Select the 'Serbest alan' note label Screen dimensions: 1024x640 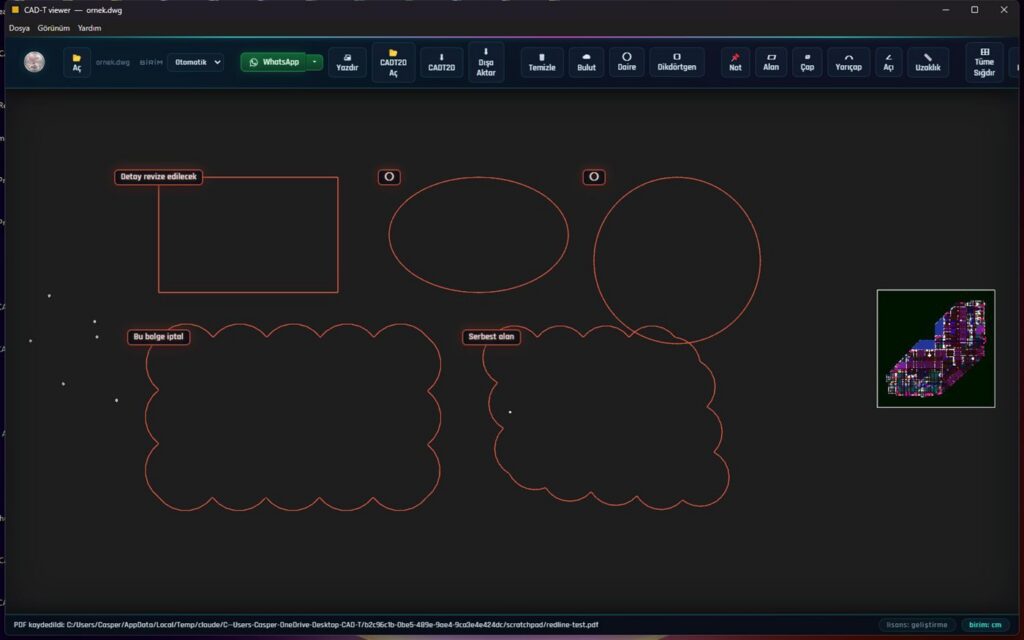491,337
